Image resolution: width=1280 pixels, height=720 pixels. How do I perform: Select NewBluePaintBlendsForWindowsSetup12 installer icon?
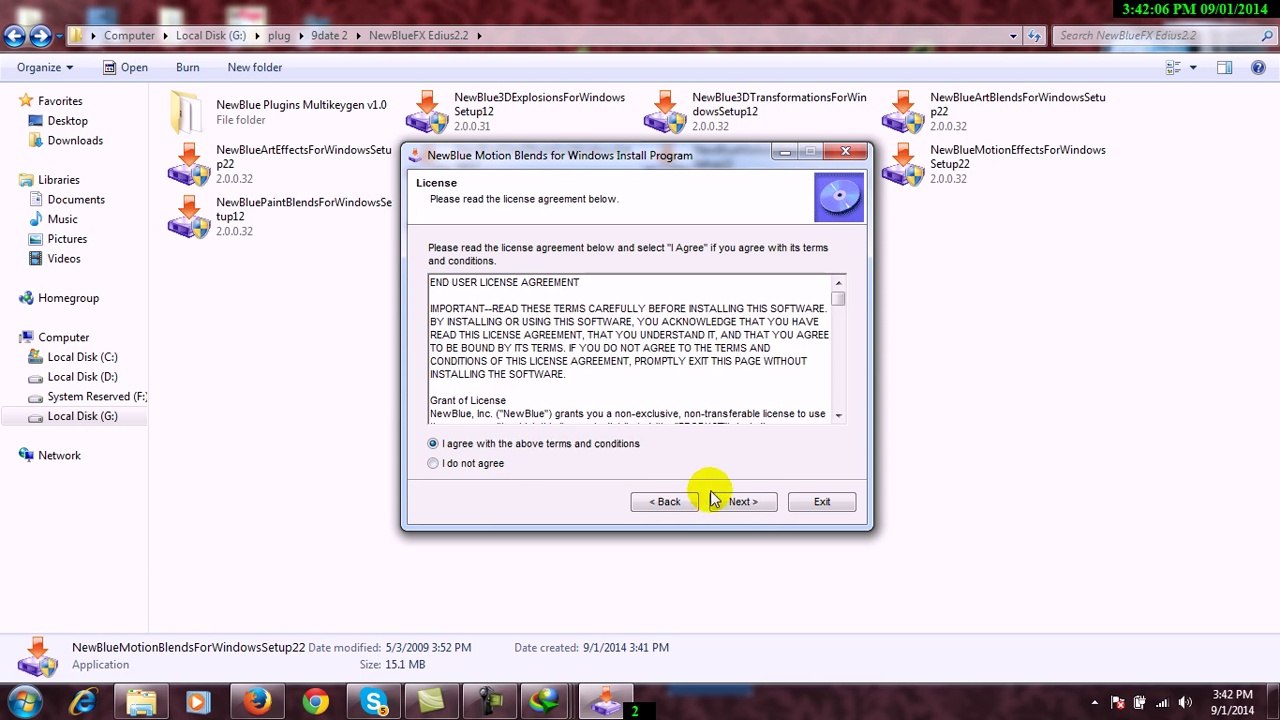click(189, 216)
